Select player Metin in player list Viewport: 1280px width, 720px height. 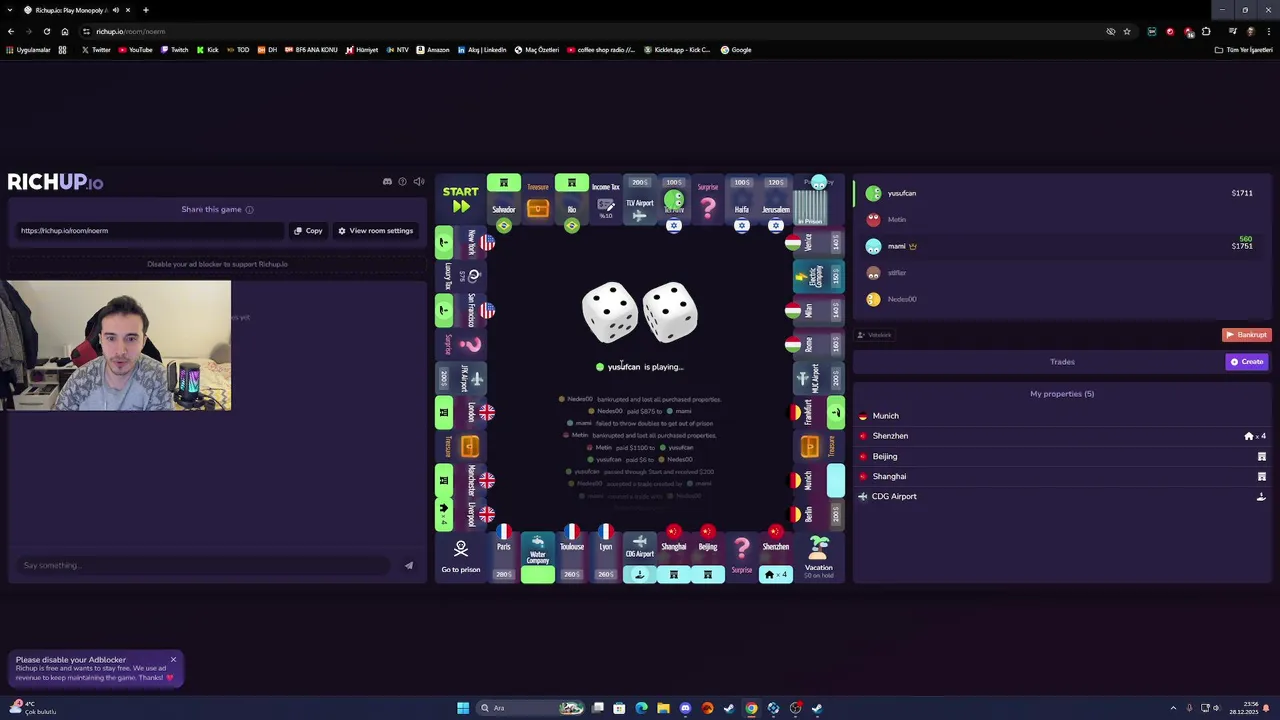click(x=1061, y=219)
